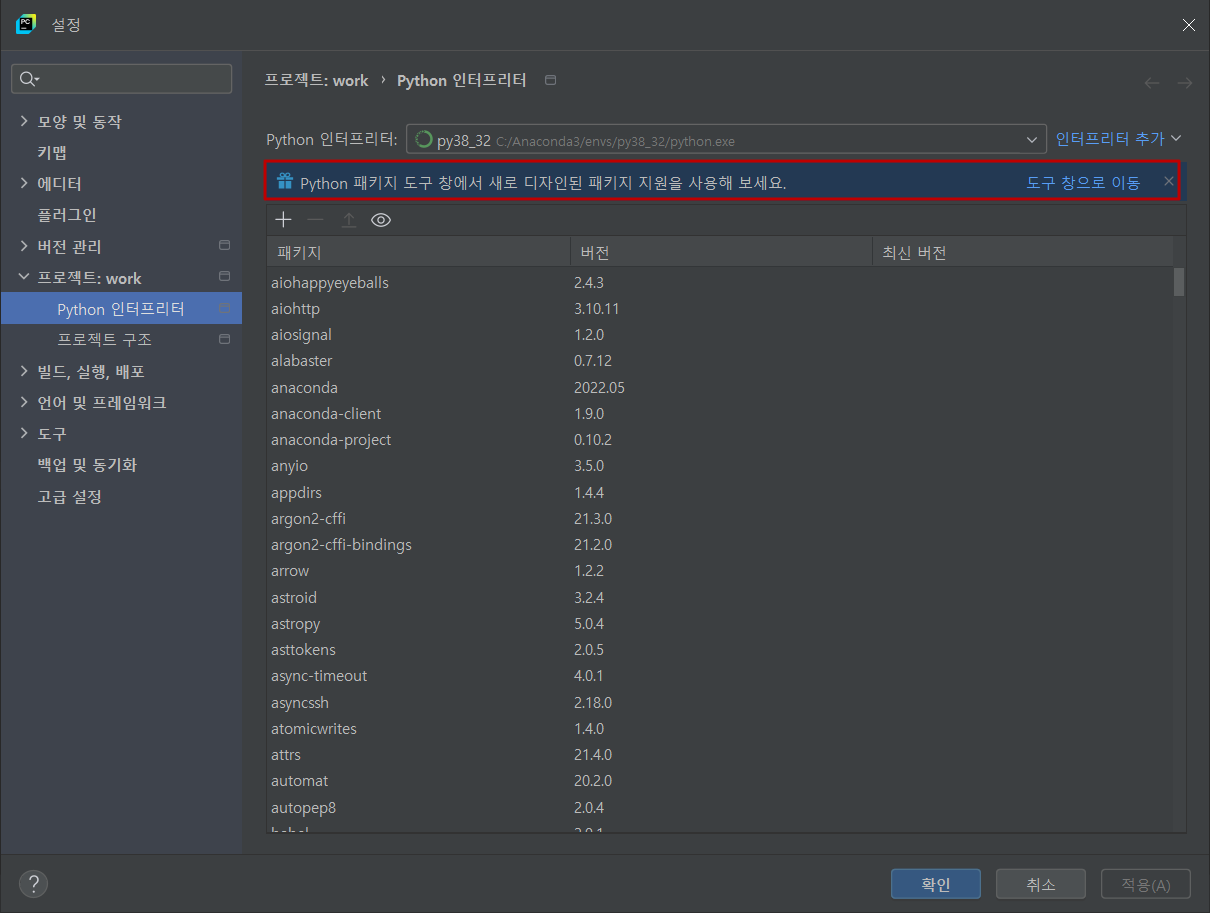Select the anaconda-project package row

click(x=720, y=440)
